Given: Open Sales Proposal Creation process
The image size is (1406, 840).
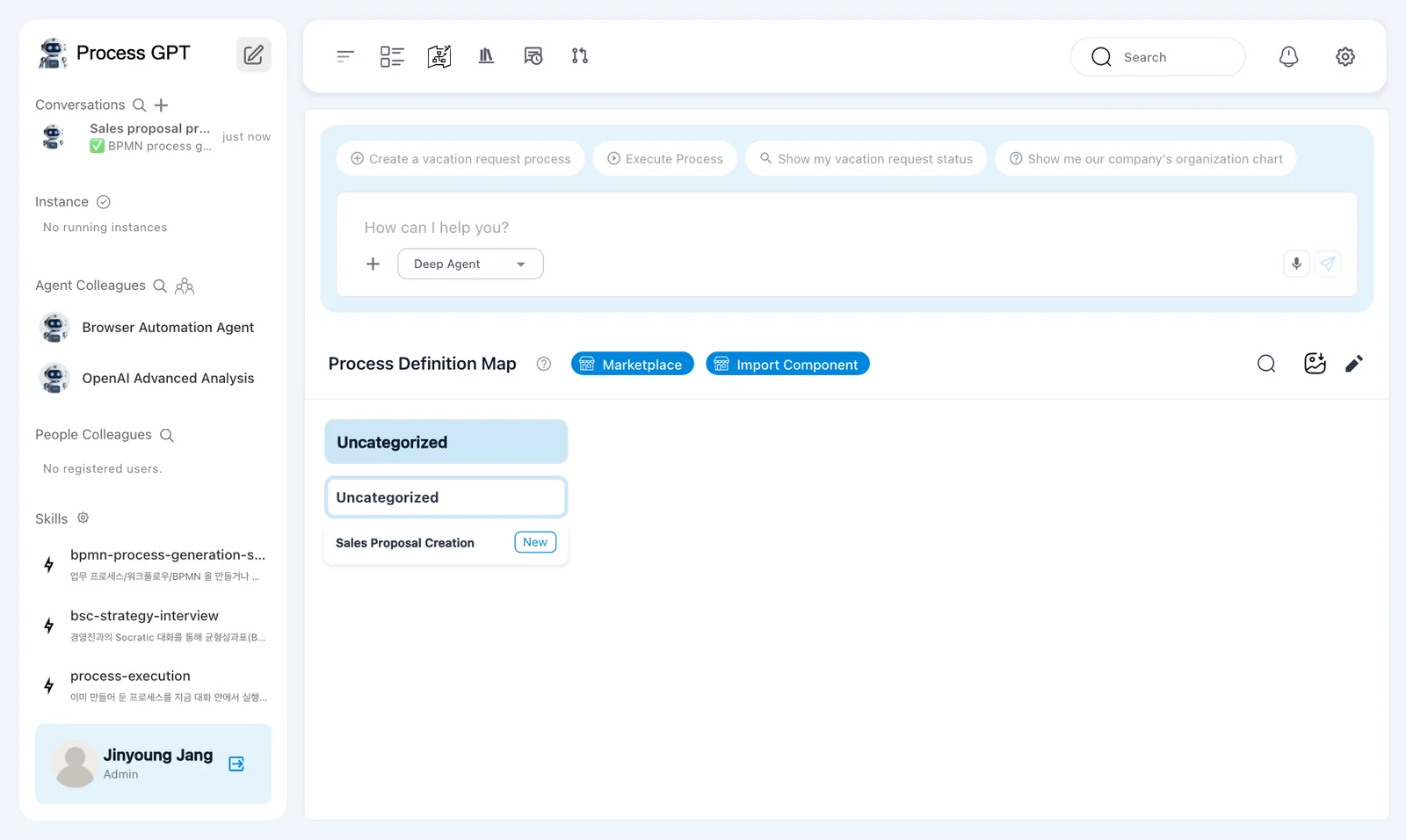Looking at the screenshot, I should tap(446, 543).
